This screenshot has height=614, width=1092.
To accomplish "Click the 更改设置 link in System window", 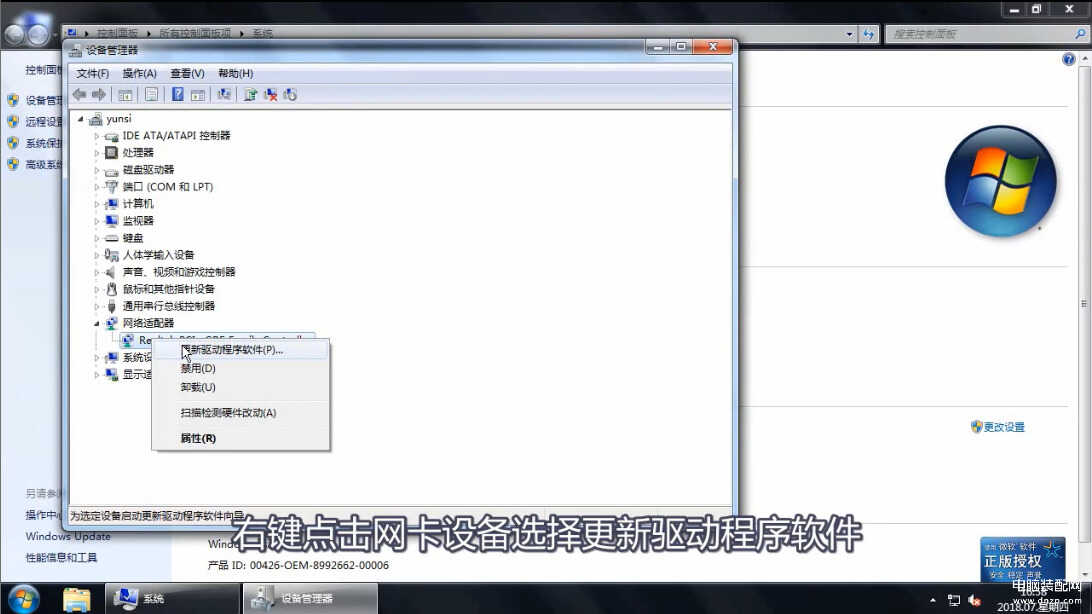I will point(1004,427).
